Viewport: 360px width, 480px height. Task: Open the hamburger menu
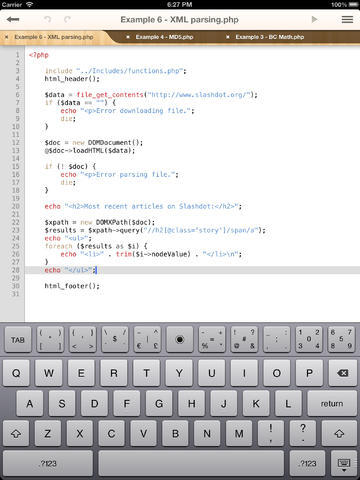click(347, 19)
